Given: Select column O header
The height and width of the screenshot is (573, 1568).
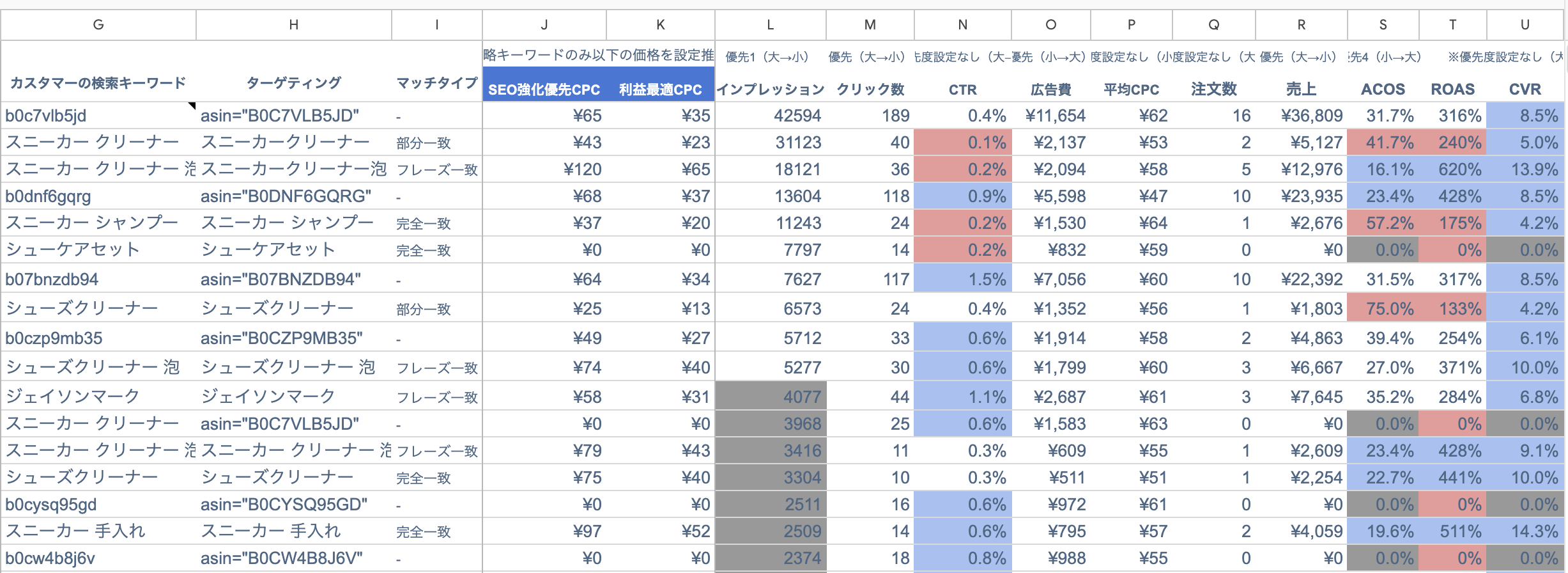Looking at the screenshot, I should tap(1051, 25).
